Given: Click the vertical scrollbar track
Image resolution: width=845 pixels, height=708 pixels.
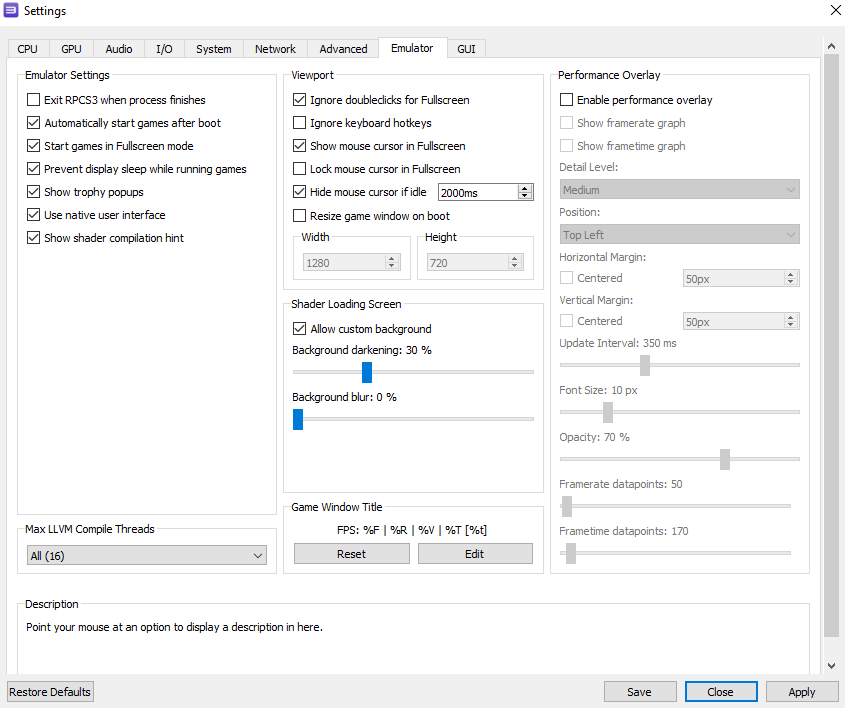Looking at the screenshot, I should (x=832, y=345).
